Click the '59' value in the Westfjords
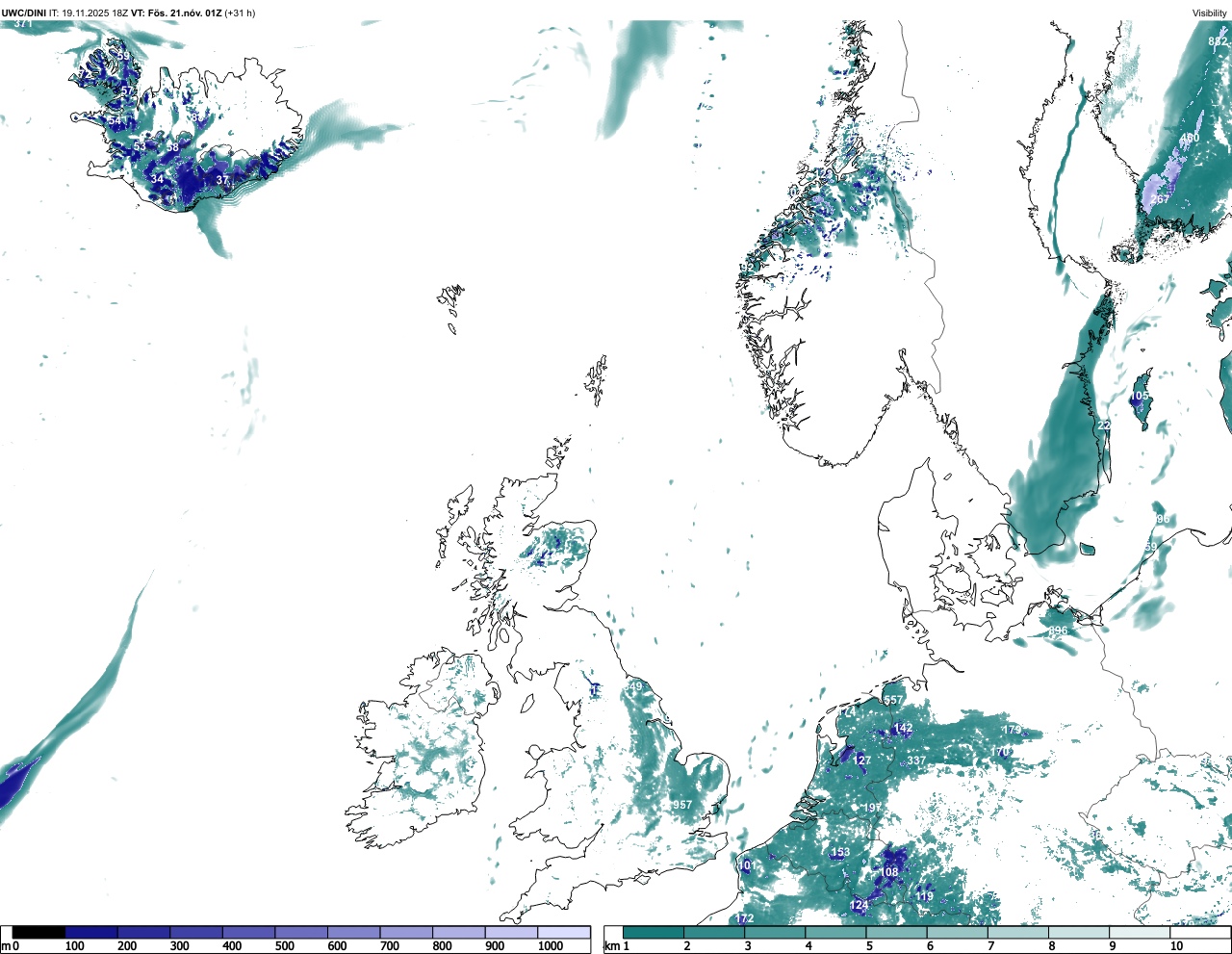1232x954 pixels. click(123, 56)
